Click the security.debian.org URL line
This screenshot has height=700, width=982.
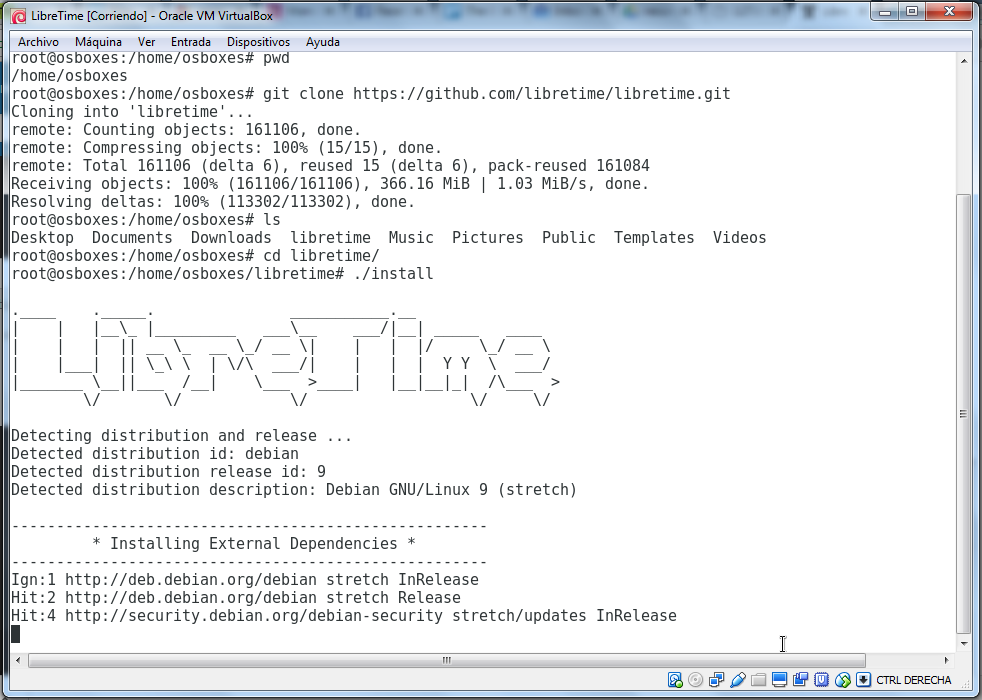click(344, 615)
